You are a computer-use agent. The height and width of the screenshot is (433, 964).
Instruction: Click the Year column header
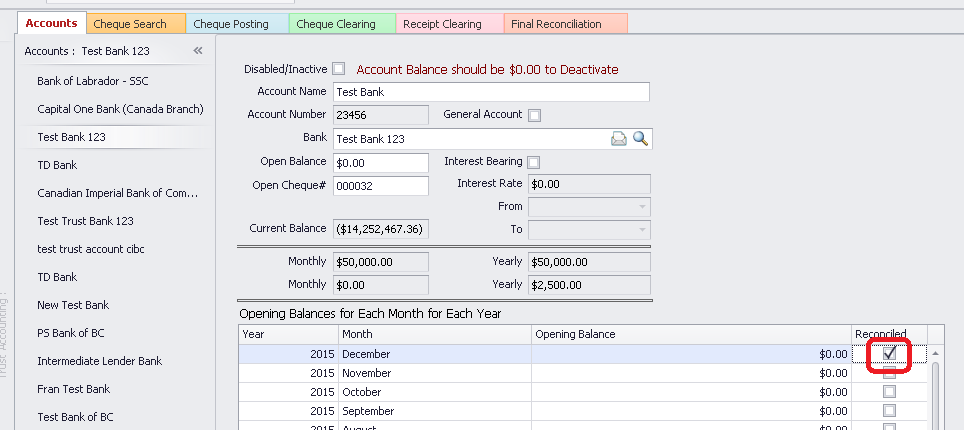point(288,334)
